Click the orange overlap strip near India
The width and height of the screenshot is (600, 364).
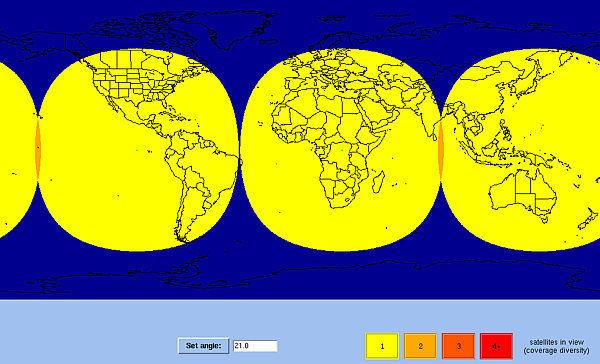[441, 150]
